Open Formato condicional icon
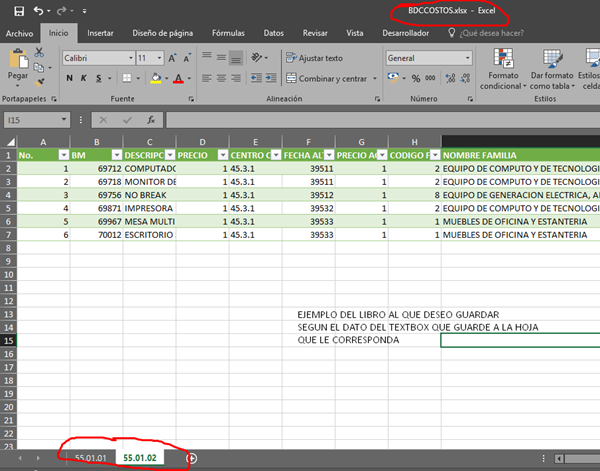The height and width of the screenshot is (471, 600). [504, 59]
